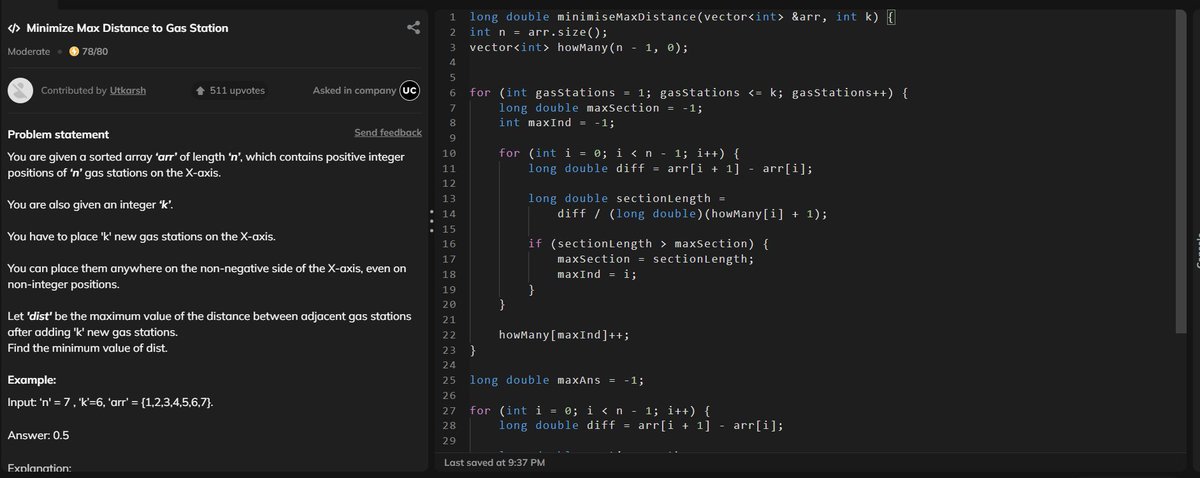Click the 'diff / (long double)(howMany[i] + 1);' line
Screen dimensions: 1200x478
(x=692, y=214)
